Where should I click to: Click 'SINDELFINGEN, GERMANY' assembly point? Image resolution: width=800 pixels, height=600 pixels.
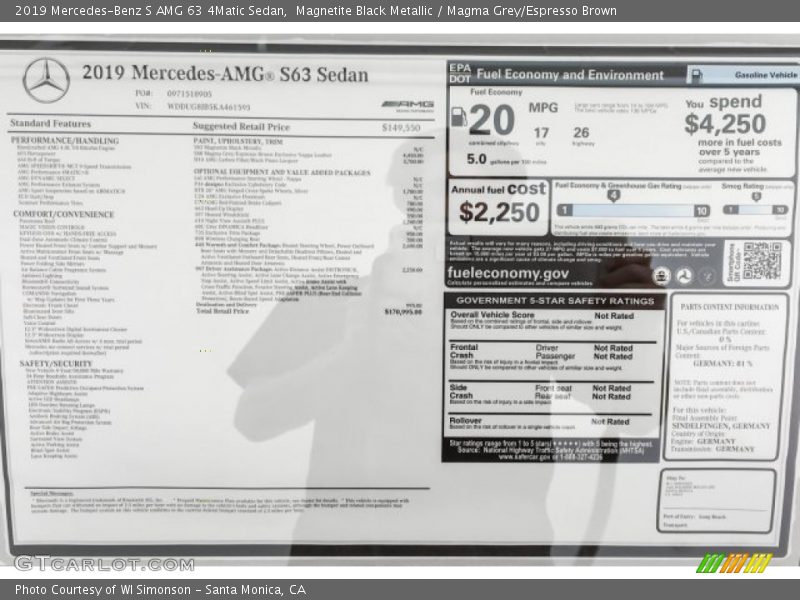[721, 426]
